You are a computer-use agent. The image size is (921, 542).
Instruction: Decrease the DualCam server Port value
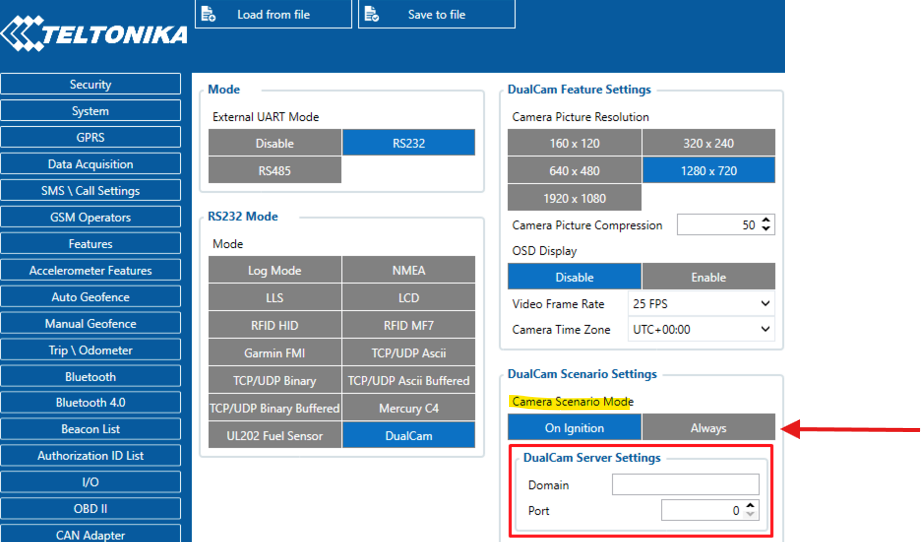pyautogui.click(x=750, y=514)
